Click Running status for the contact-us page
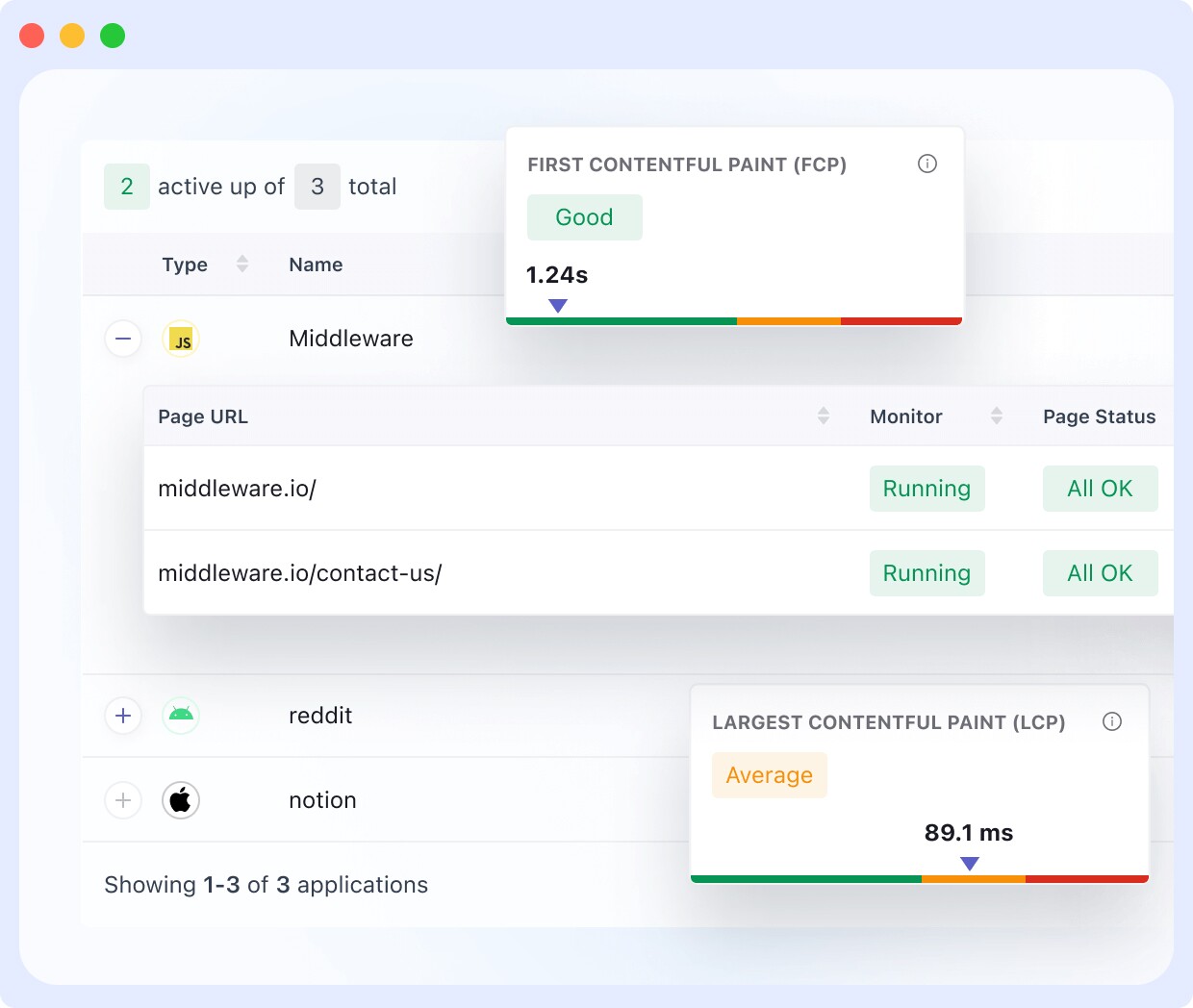 click(x=926, y=573)
